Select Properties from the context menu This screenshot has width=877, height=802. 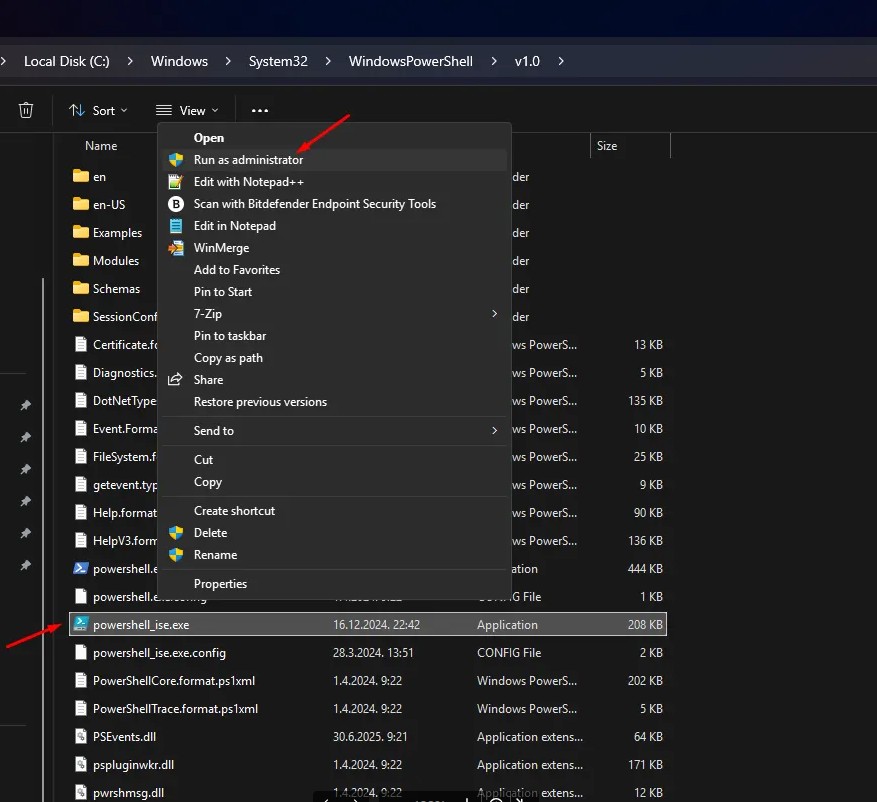220,584
